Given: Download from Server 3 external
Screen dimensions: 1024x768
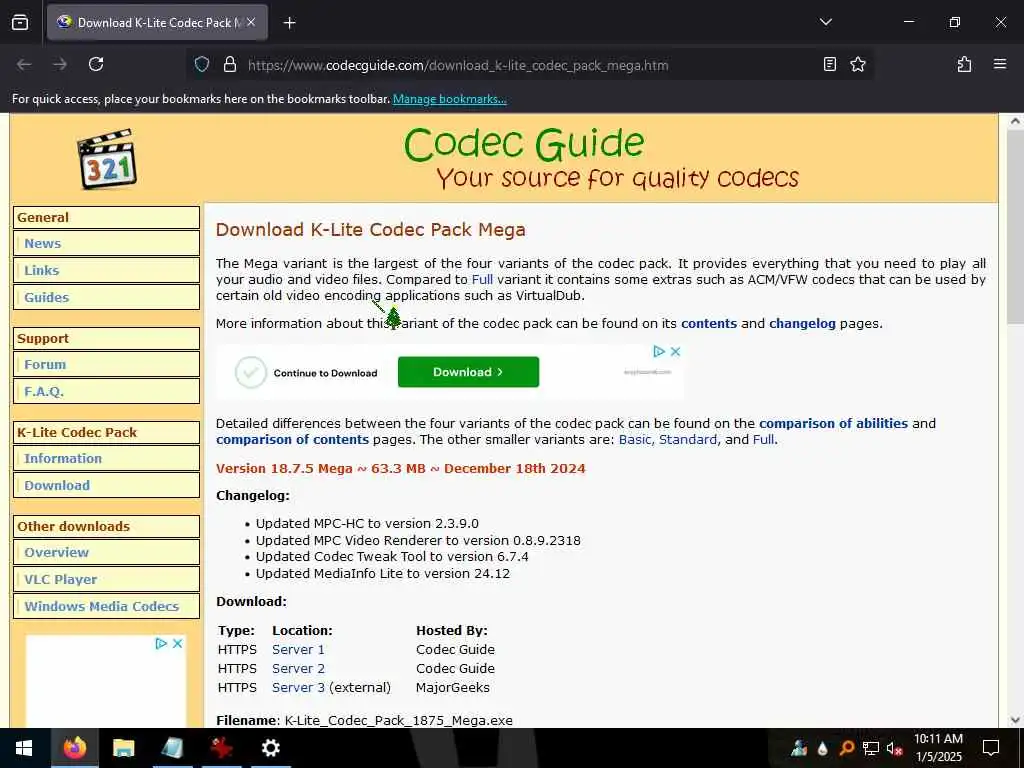Looking at the screenshot, I should click(x=298, y=687).
